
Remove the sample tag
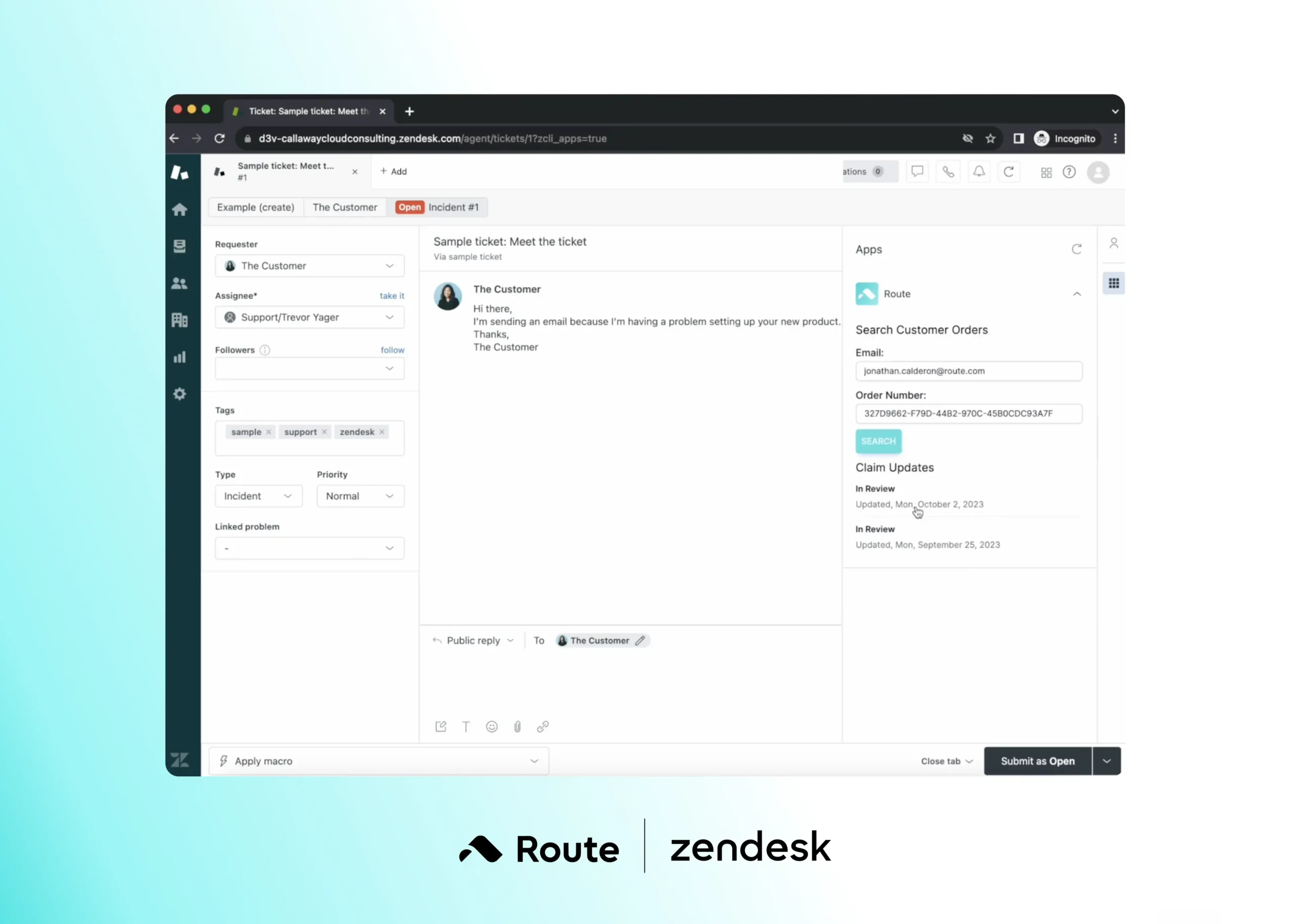[268, 432]
